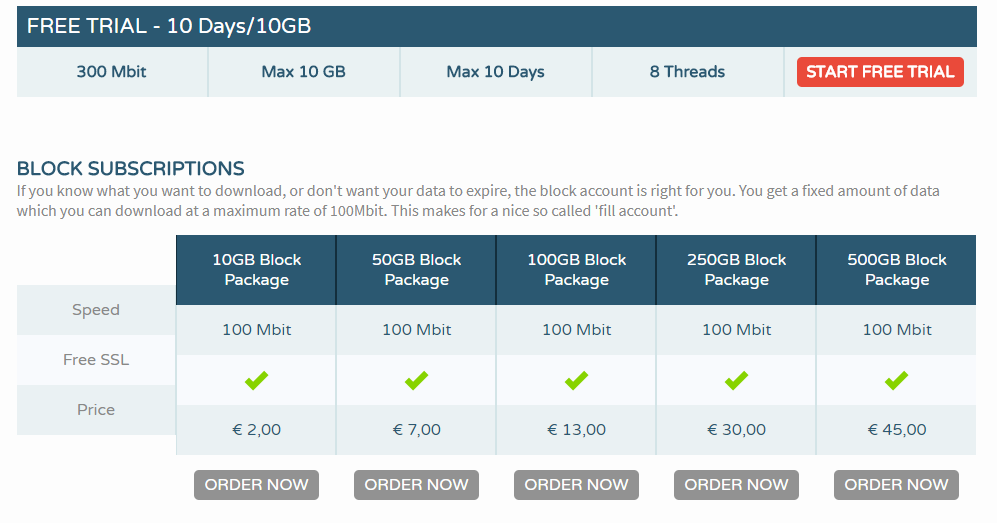Viewport: 997px width, 523px height.
Task: Order the 50GB Block Package
Action: tap(416, 485)
